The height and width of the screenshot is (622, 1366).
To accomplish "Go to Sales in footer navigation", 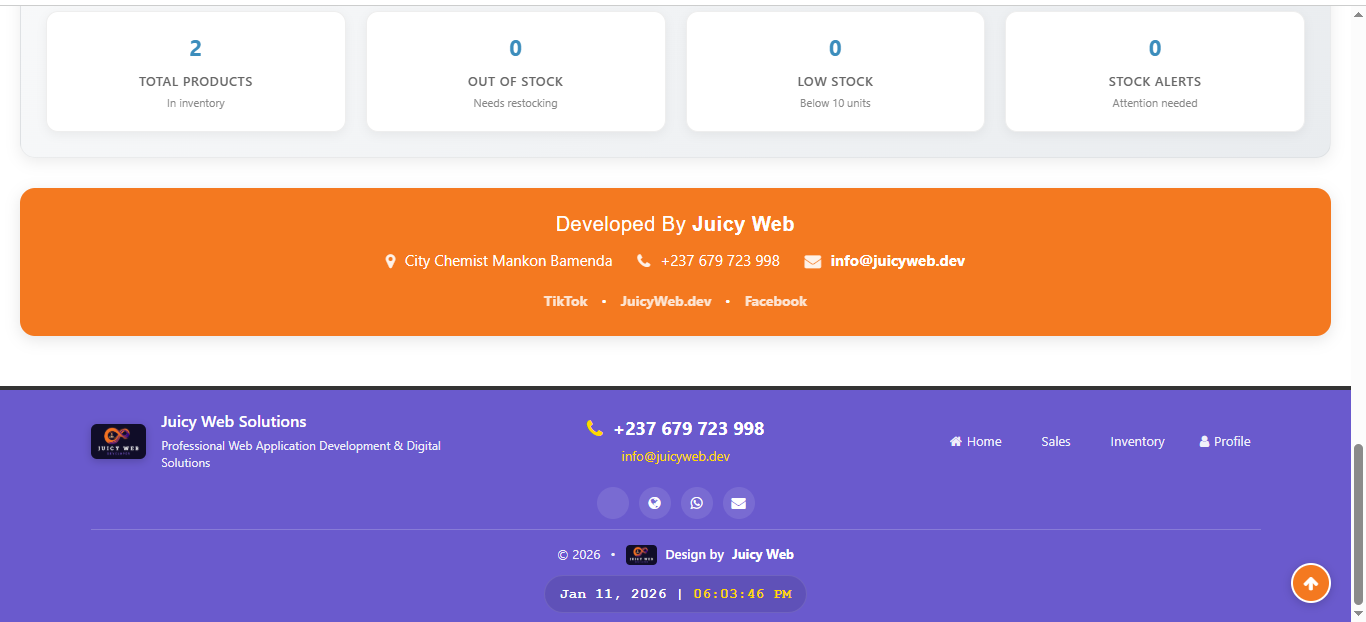I will pos(1055,442).
